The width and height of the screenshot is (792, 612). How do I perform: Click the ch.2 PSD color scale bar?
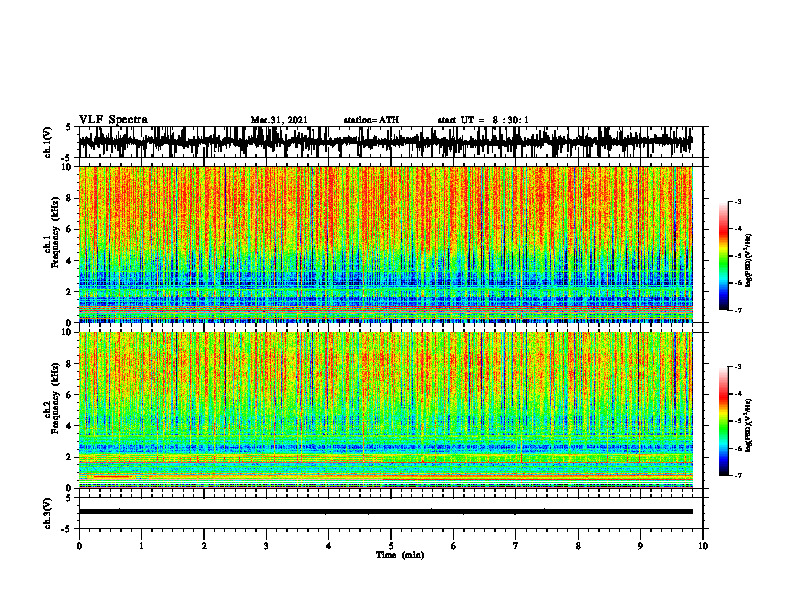pyautogui.click(x=724, y=421)
